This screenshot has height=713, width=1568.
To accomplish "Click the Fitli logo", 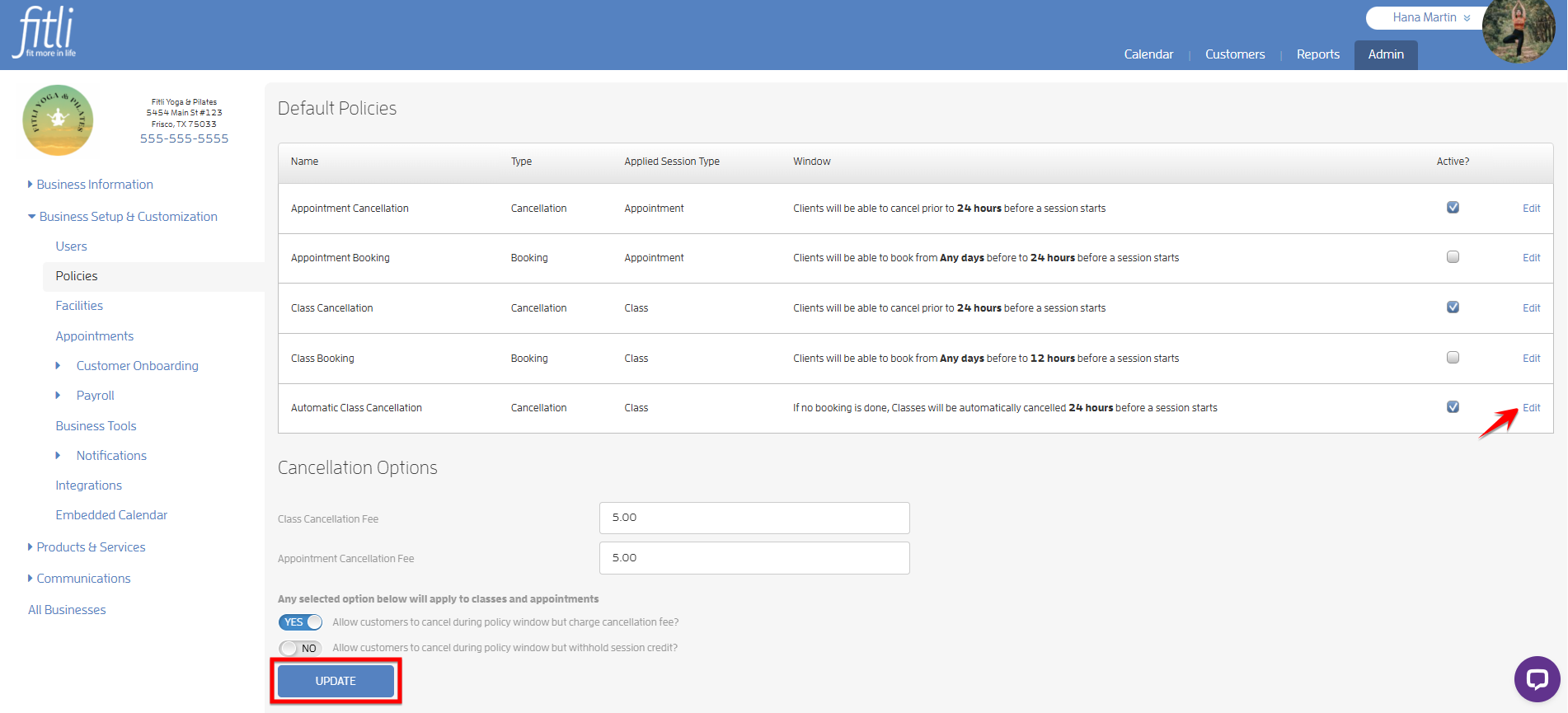I will point(45,33).
